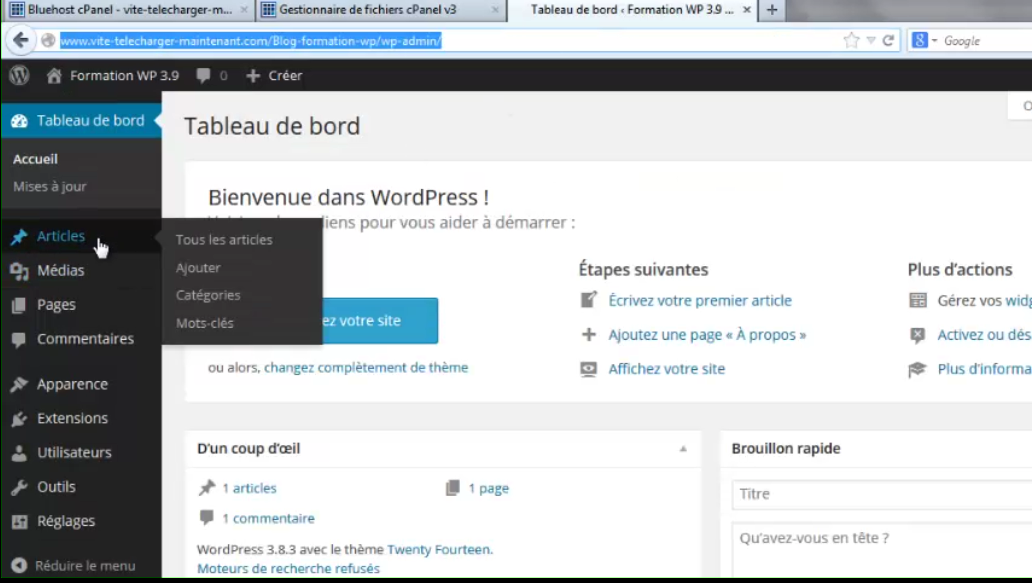Open the URL bar history dropdown arrow
The height and width of the screenshot is (583, 1032).
871,41
